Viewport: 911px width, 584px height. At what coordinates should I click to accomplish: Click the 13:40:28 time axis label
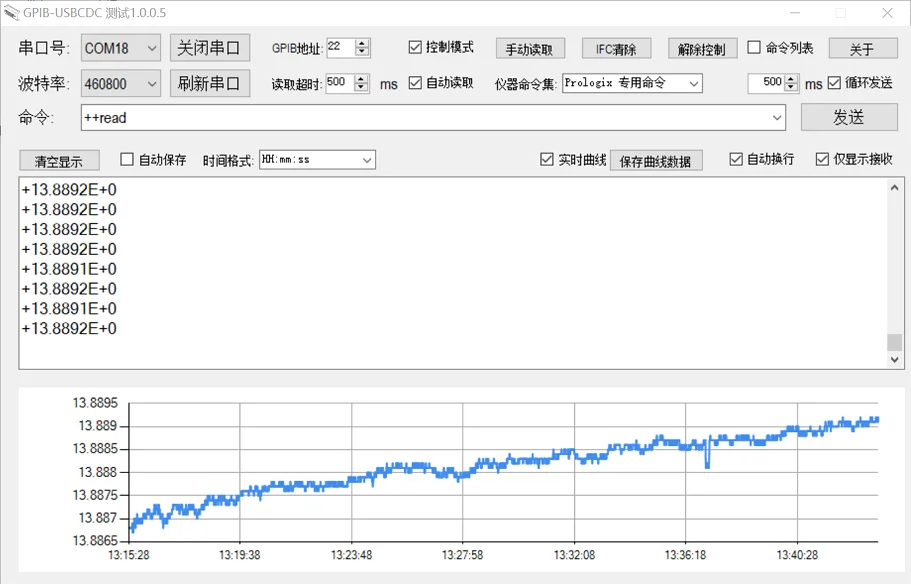[x=797, y=555]
